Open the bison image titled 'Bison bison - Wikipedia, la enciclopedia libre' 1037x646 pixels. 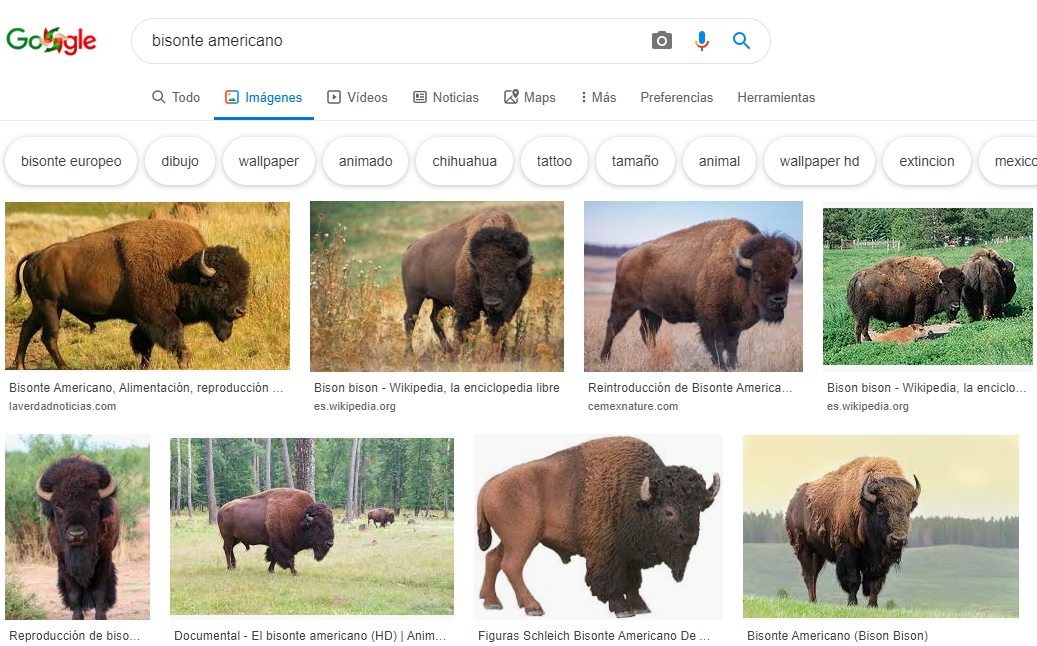click(437, 286)
